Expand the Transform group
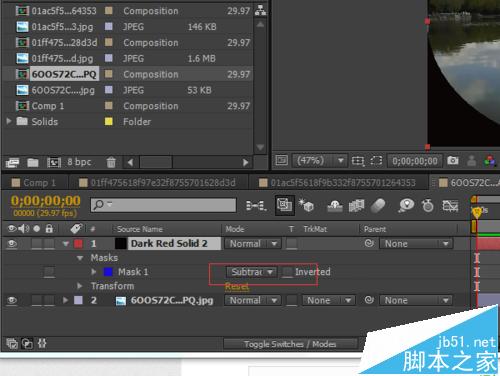The width and height of the screenshot is (500, 376). tap(80, 286)
